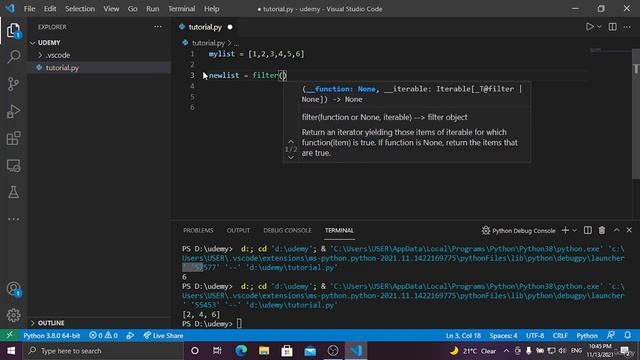Open the Manage gear icon
The height and width of the screenshot is (360, 640).
point(13,315)
